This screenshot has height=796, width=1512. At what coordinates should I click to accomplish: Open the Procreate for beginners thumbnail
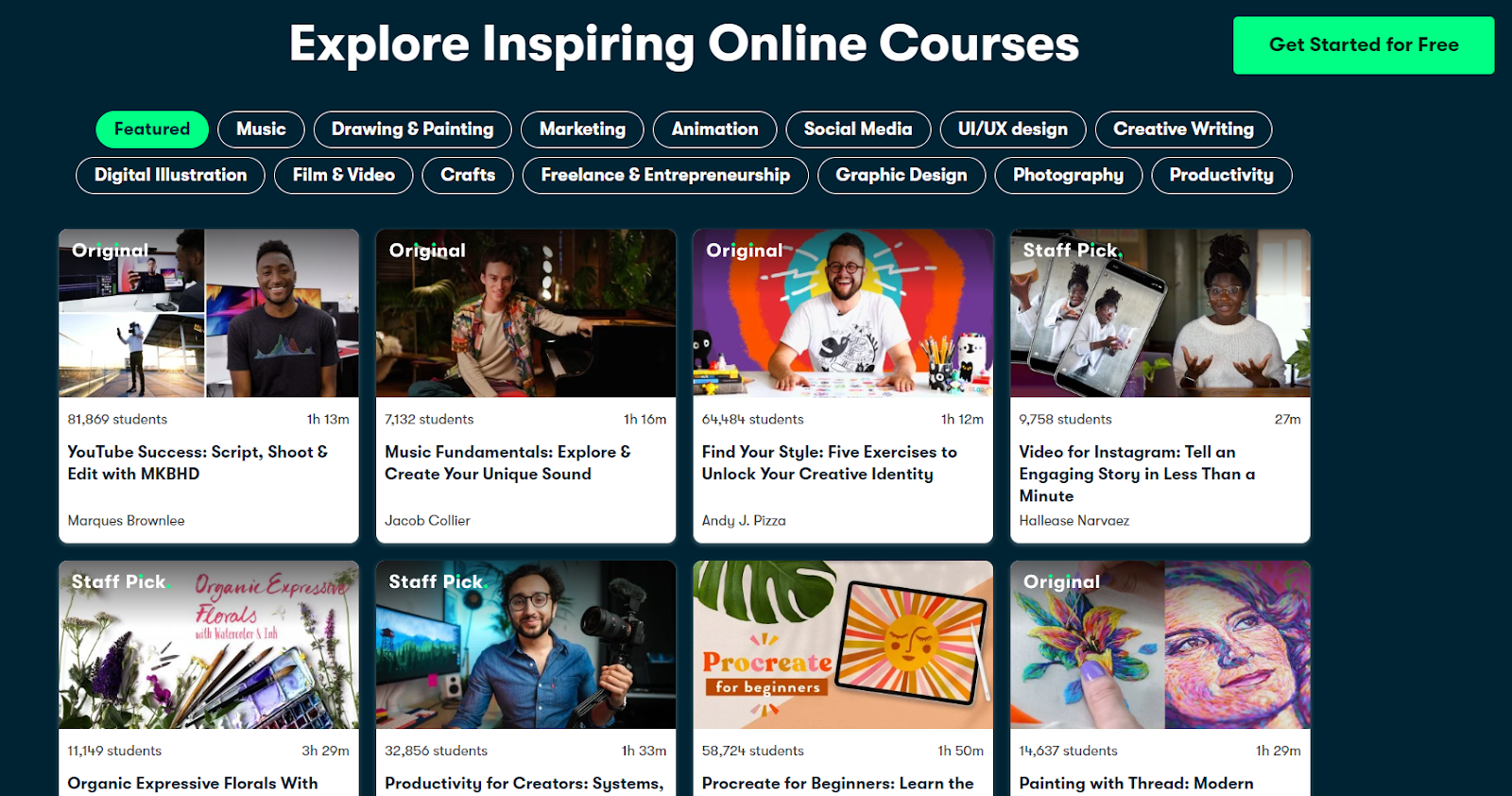tap(843, 645)
